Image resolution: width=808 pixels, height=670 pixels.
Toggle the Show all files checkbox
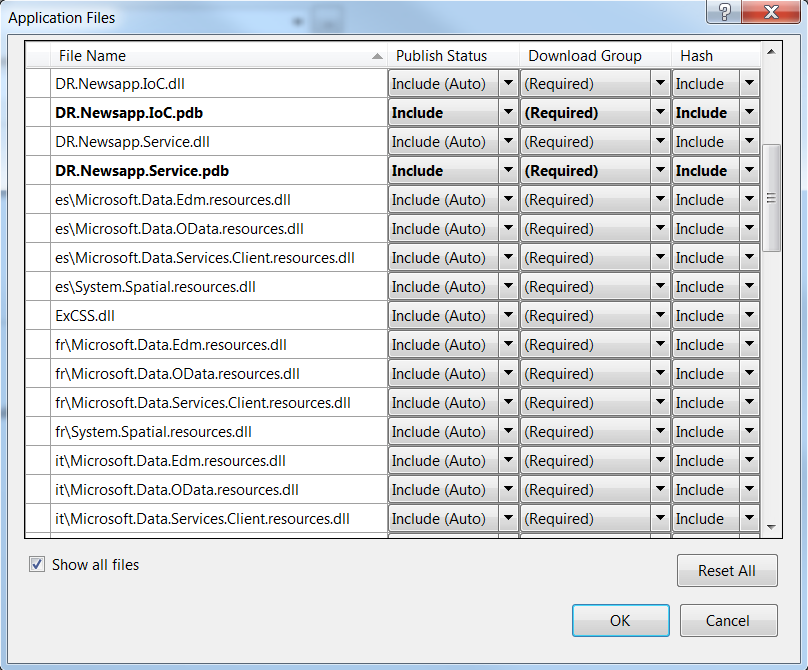click(x=37, y=564)
